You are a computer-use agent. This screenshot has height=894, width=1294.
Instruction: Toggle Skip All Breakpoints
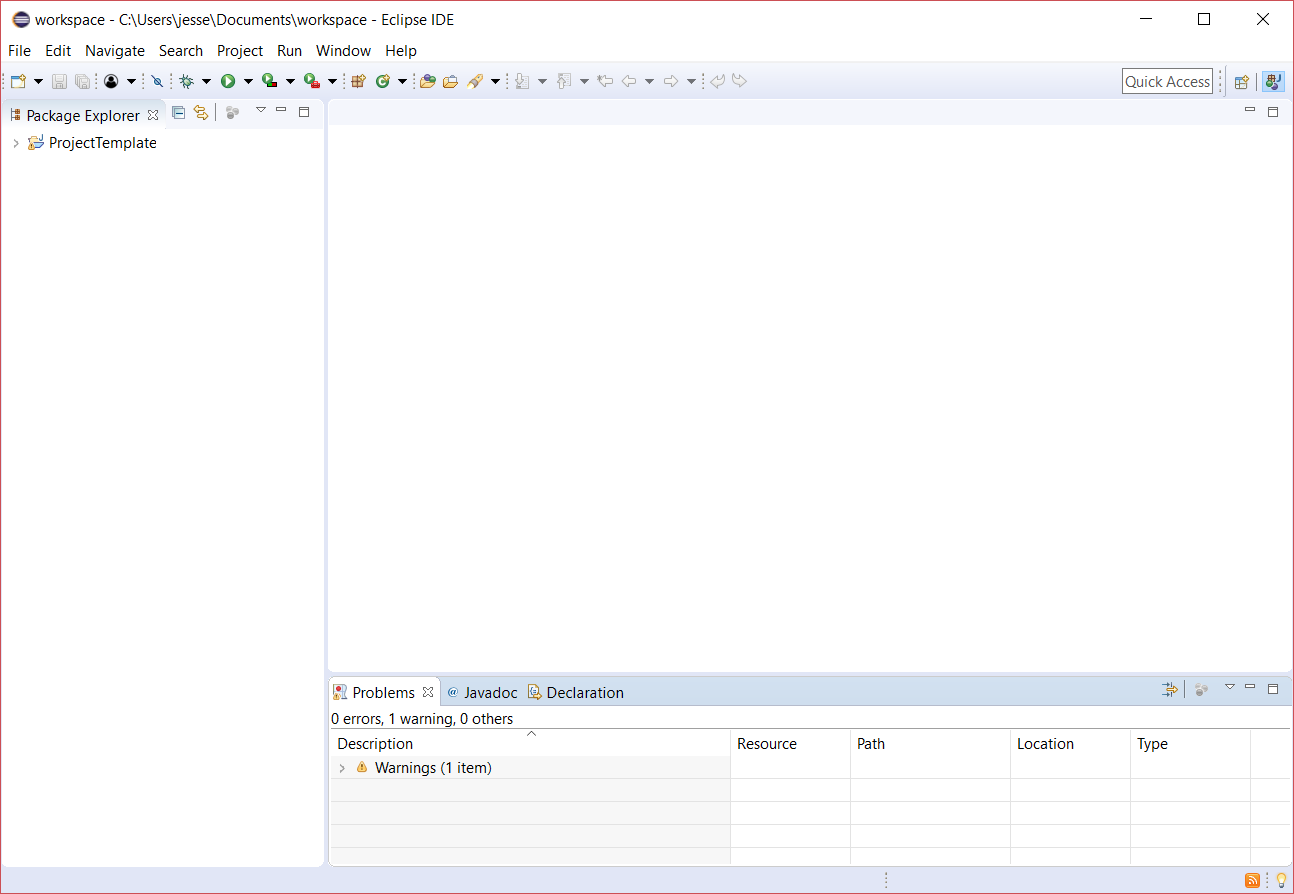pyautogui.click(x=158, y=81)
